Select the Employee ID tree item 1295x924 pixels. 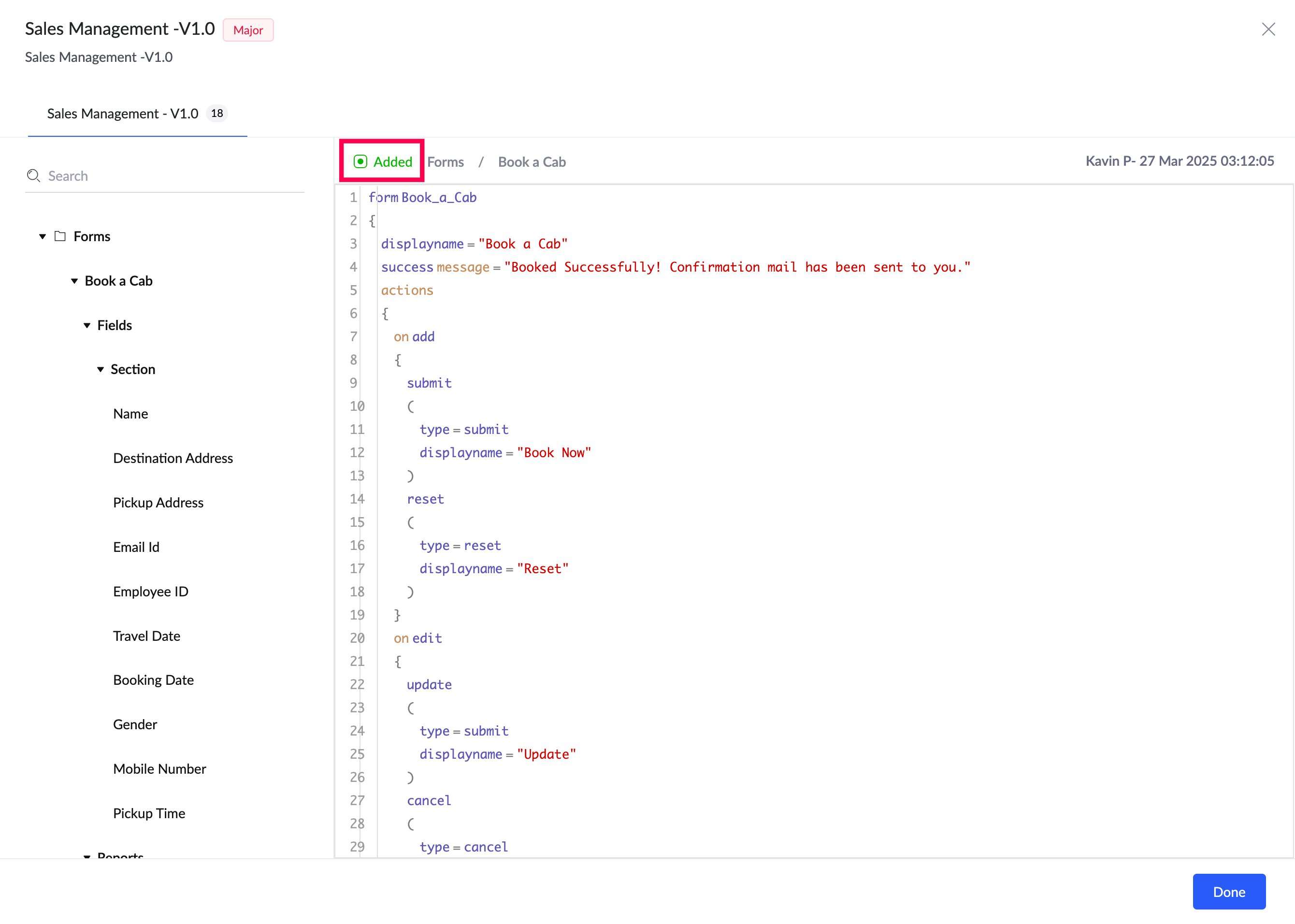(x=150, y=591)
